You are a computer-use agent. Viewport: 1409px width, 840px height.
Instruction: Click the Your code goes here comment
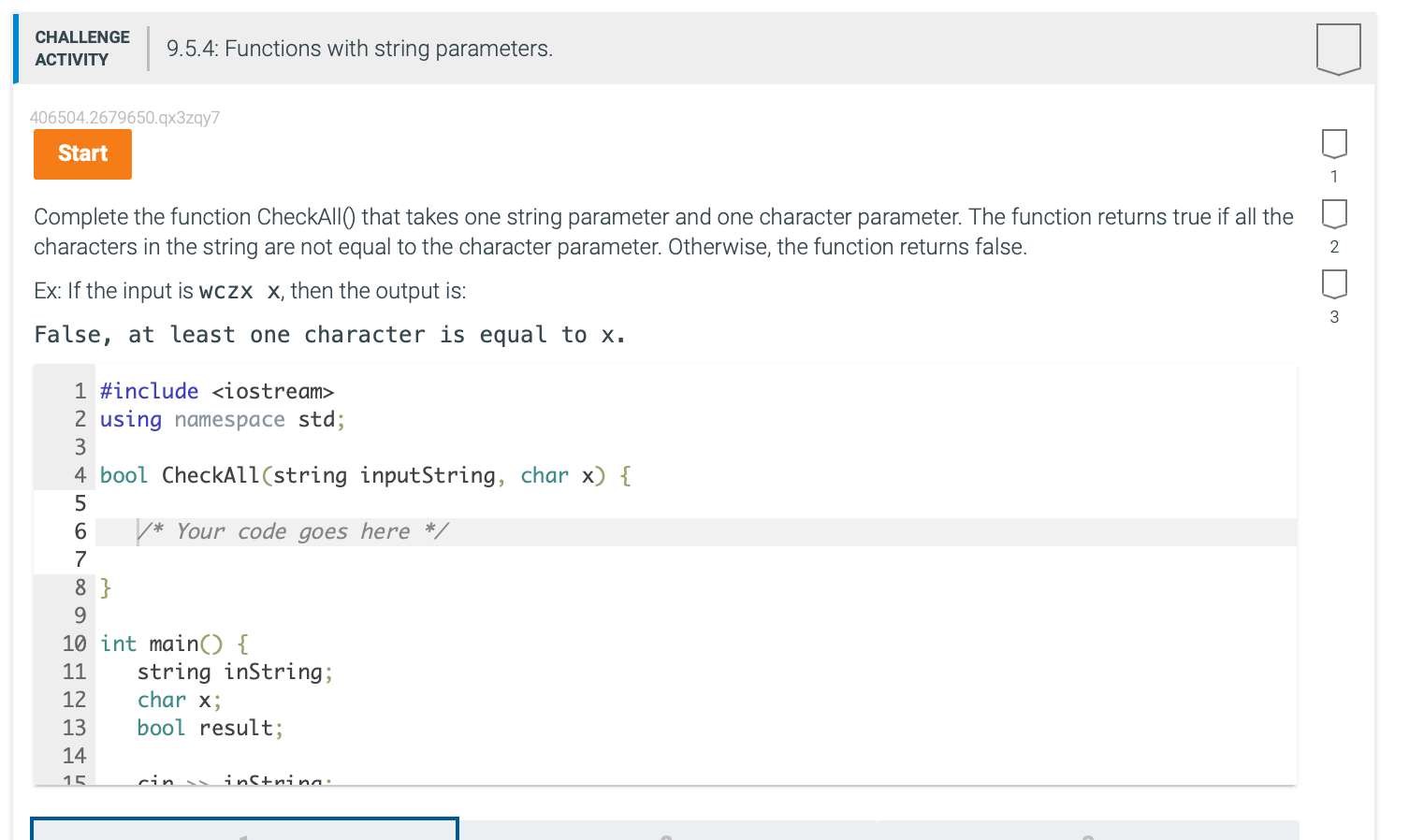click(293, 531)
